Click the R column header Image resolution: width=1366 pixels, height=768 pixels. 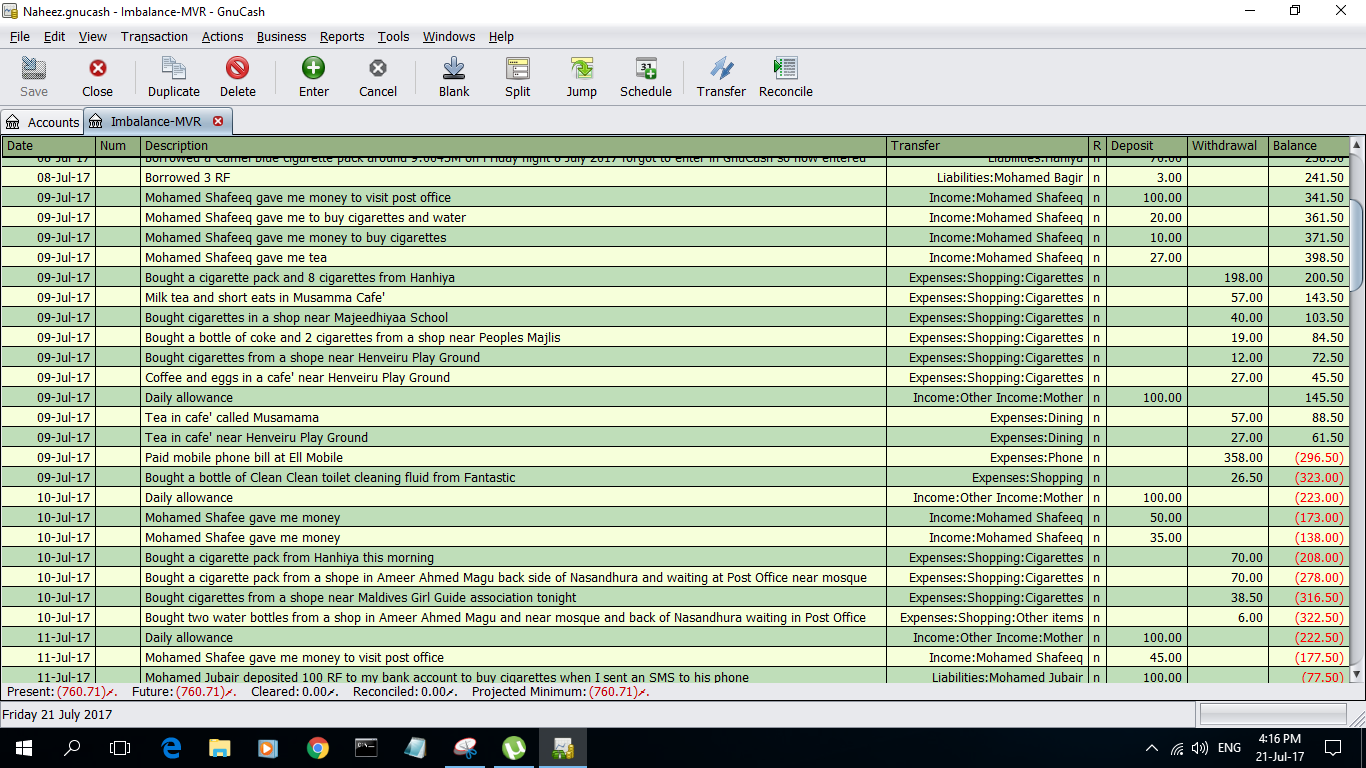coord(1097,146)
